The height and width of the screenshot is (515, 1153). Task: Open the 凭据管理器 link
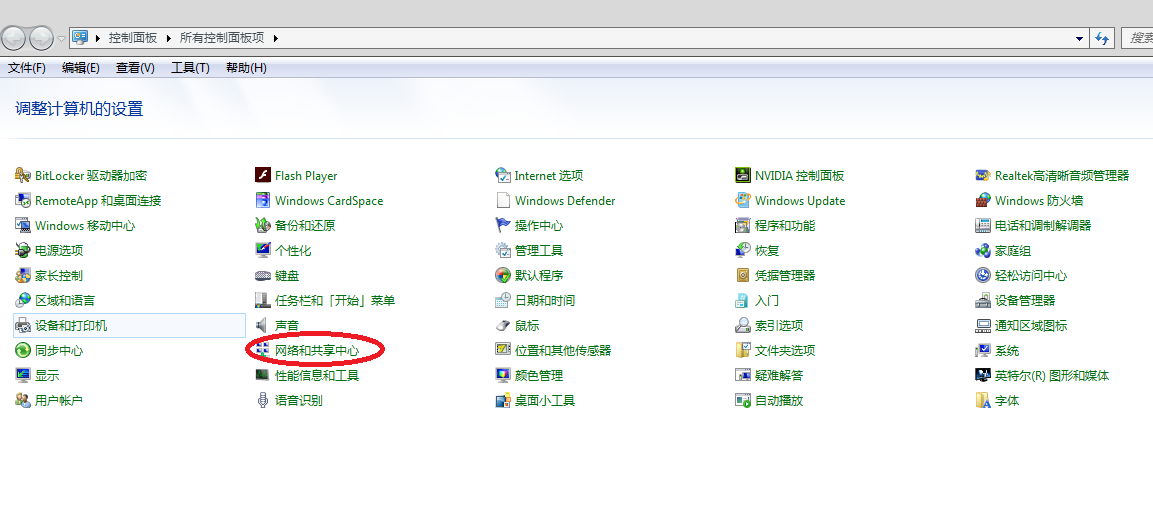point(785,275)
